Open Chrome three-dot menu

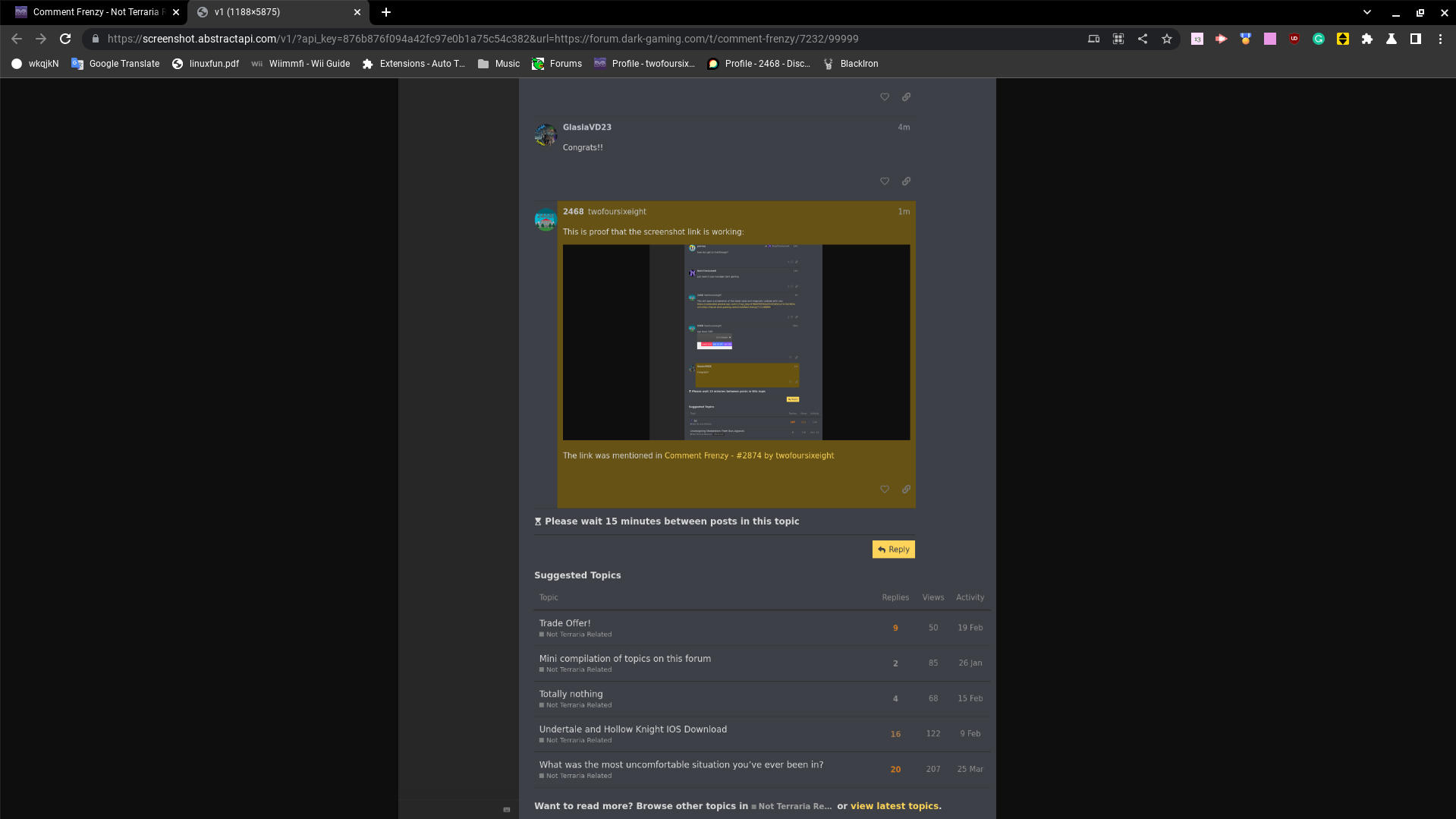tap(1440, 39)
